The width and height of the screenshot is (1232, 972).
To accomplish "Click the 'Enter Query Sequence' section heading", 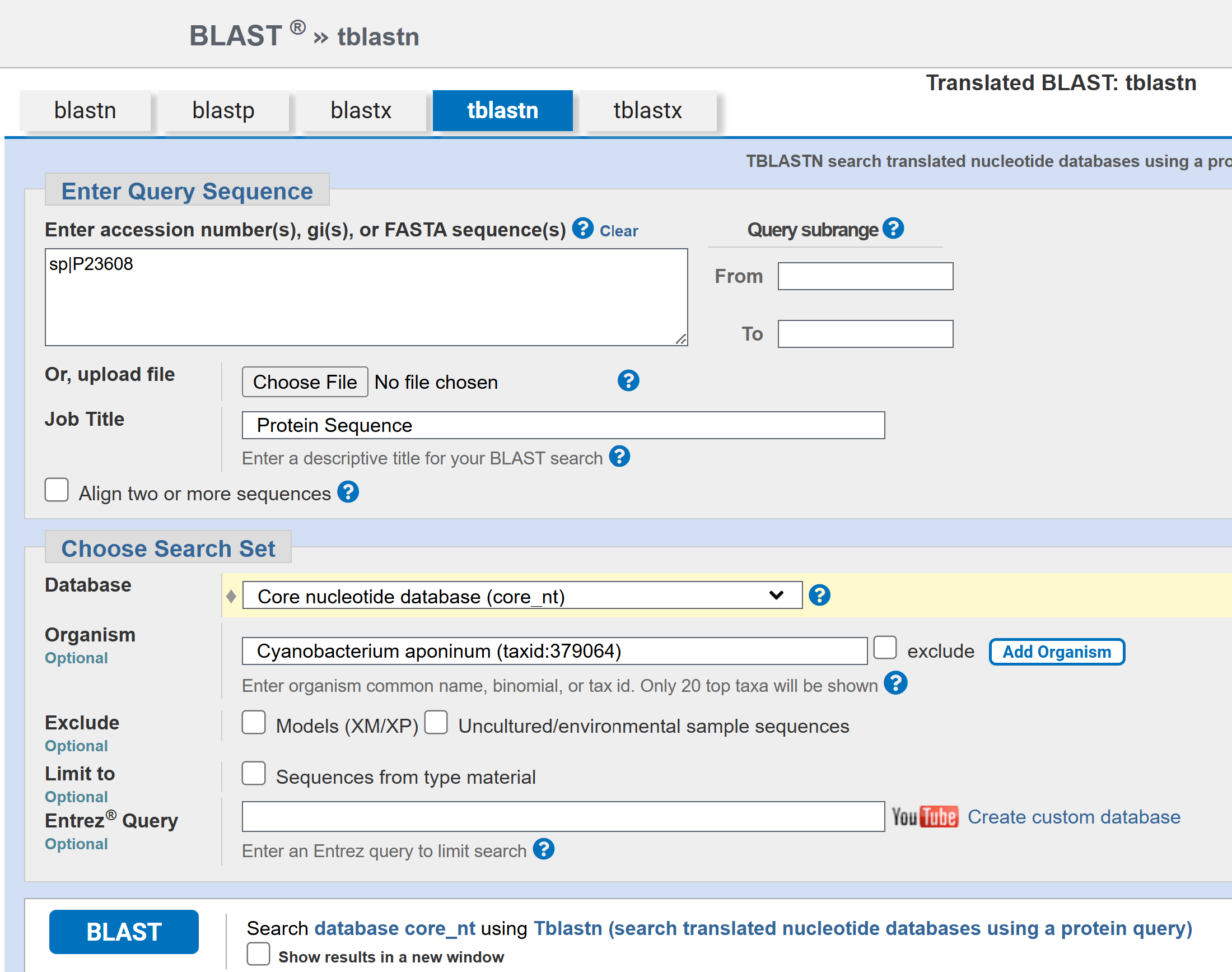I will 187,191.
